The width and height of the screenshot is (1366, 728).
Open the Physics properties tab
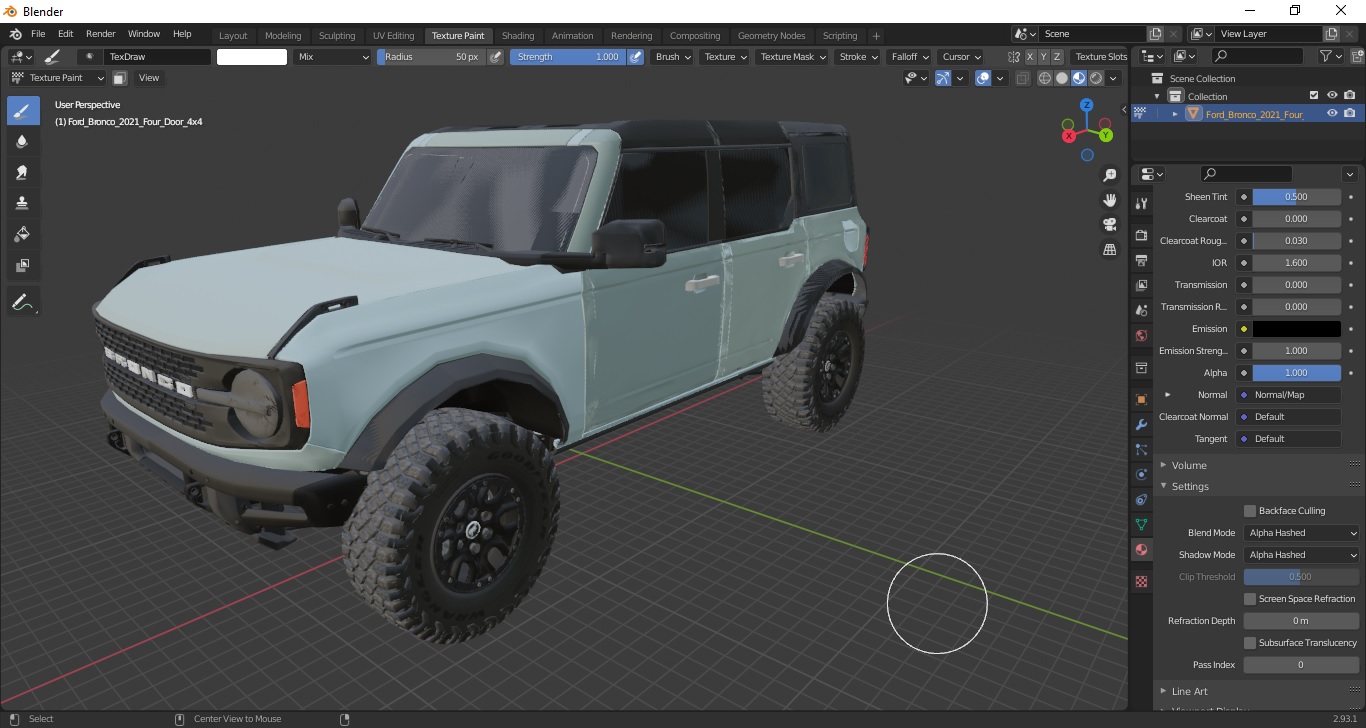(1141, 474)
